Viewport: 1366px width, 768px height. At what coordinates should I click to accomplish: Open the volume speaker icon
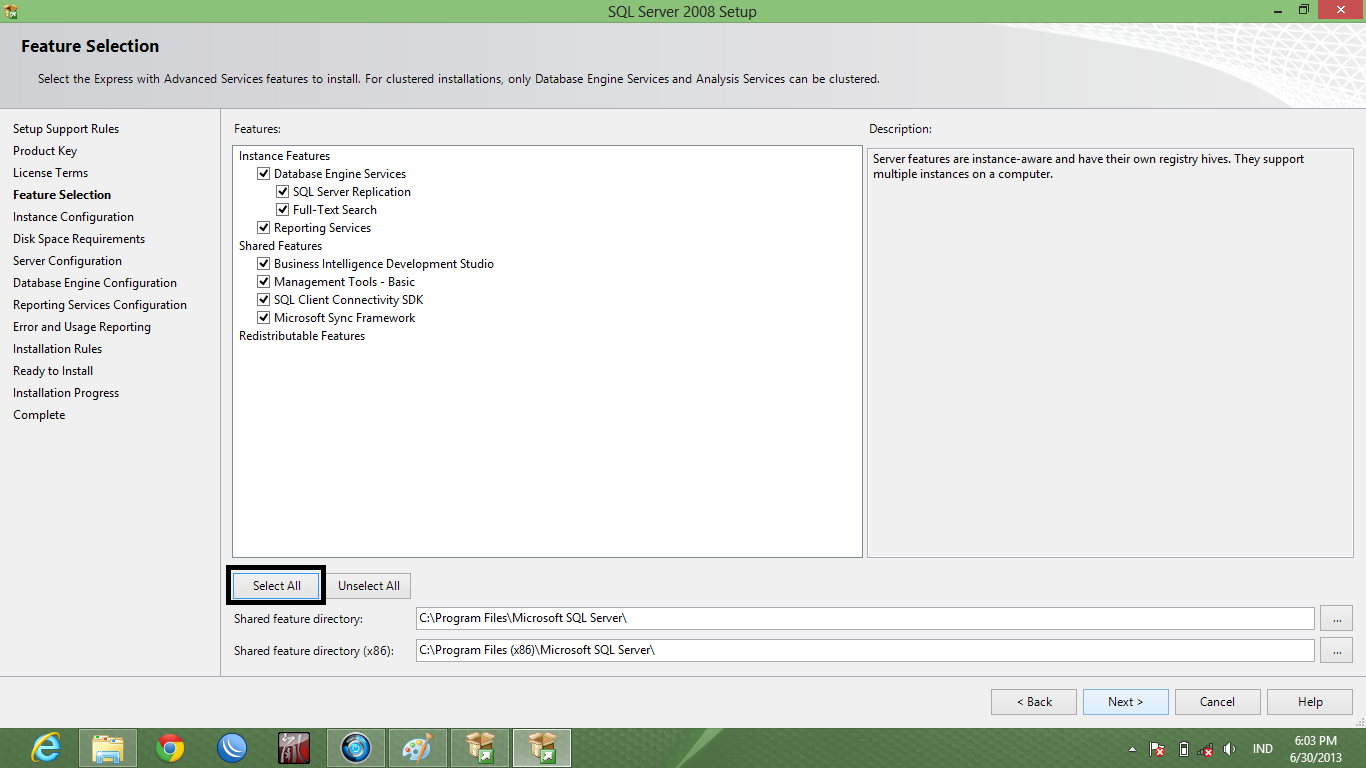click(x=1229, y=749)
